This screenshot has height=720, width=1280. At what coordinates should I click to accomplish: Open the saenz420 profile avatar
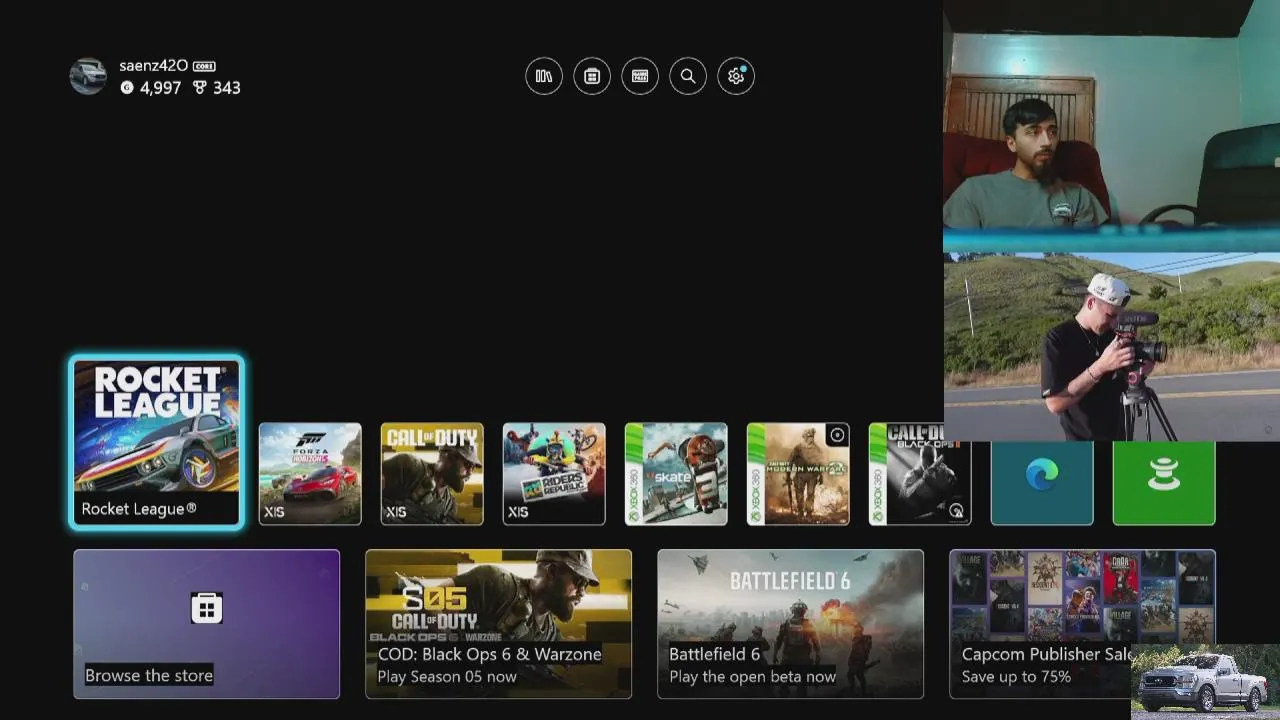88,76
